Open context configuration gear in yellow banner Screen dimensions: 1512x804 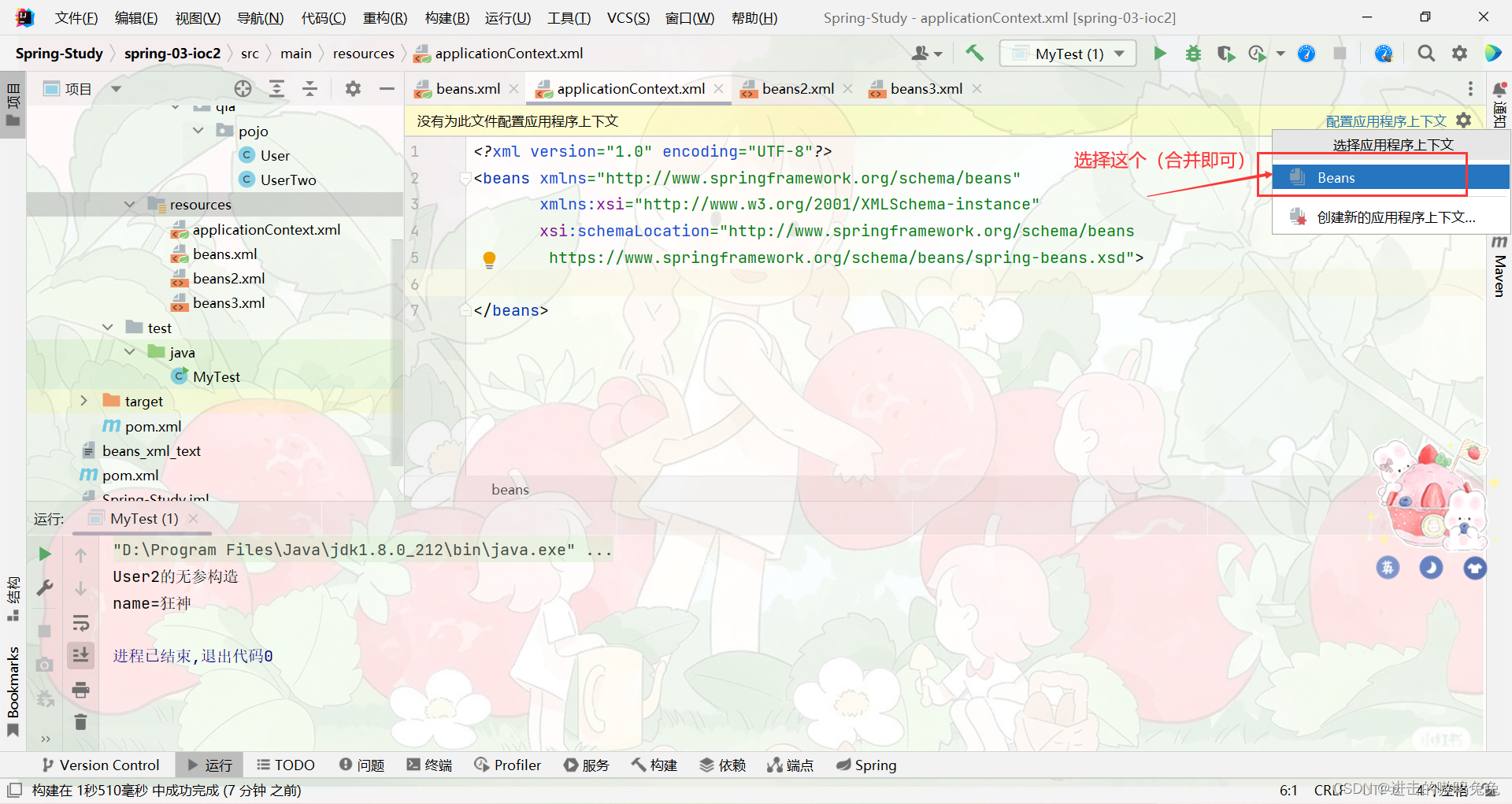[x=1463, y=120]
